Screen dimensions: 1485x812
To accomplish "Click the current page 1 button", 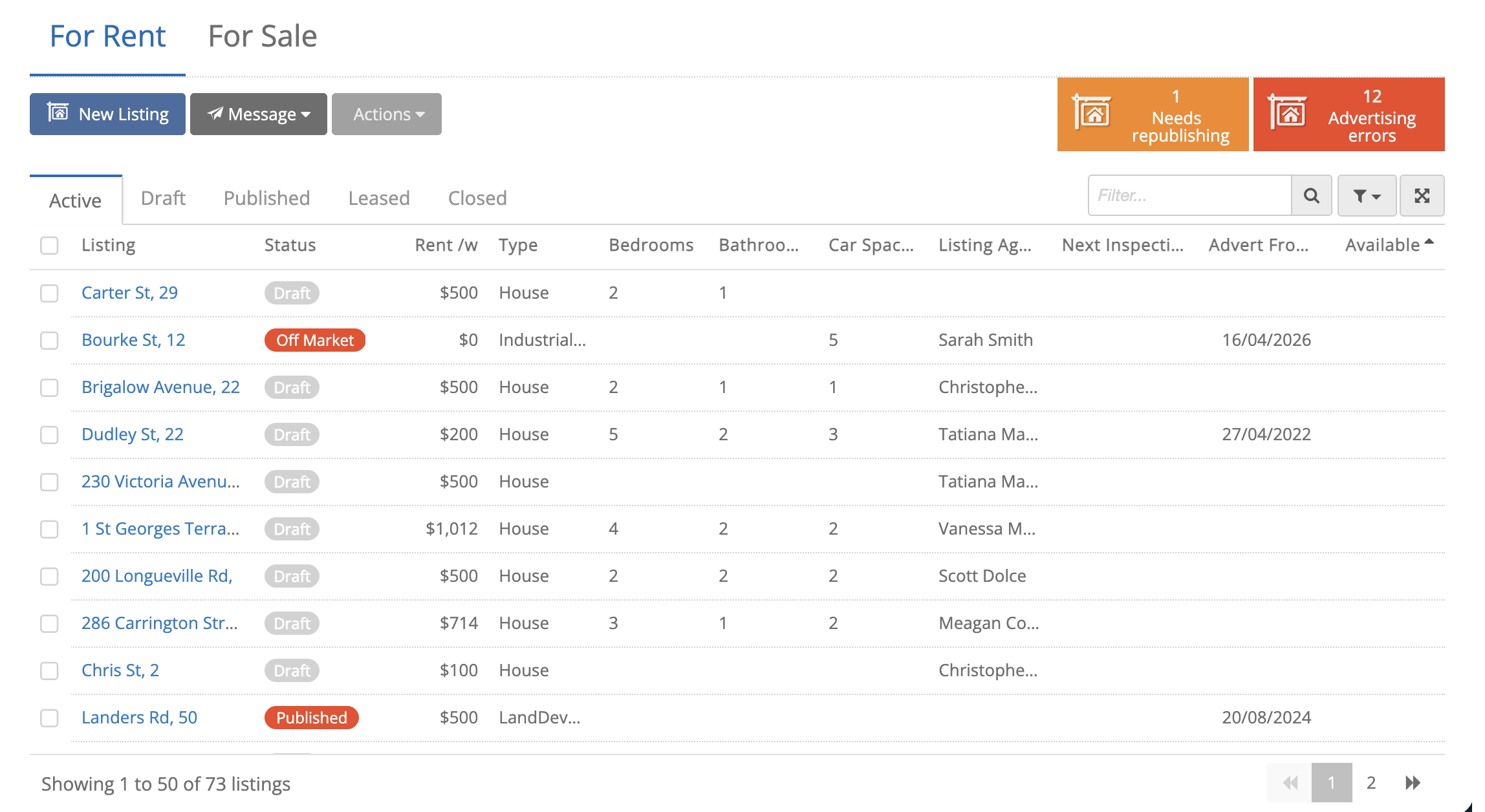I will 1332,783.
